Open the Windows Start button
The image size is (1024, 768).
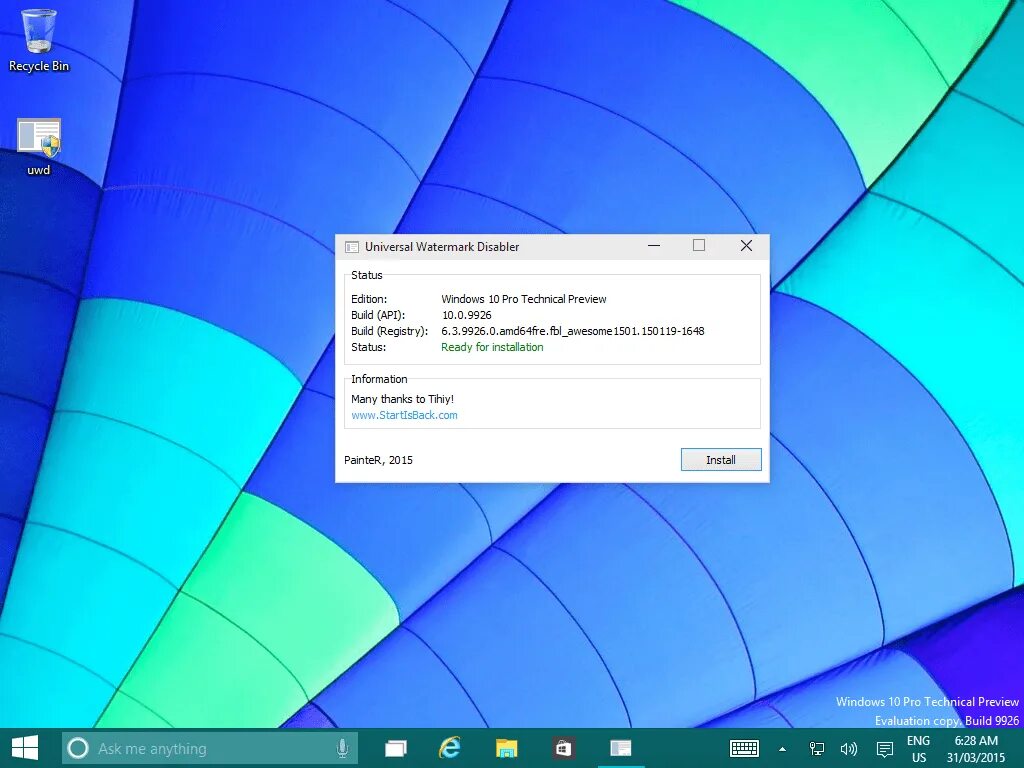(25, 748)
